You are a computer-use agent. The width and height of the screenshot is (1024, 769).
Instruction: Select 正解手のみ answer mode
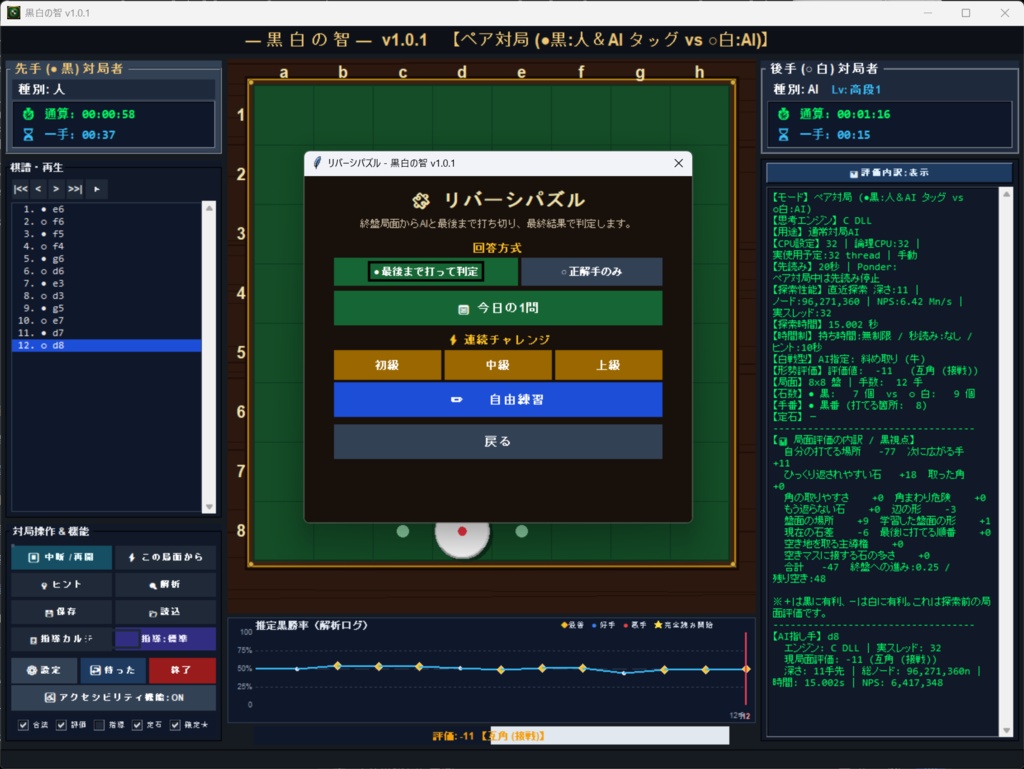592,272
